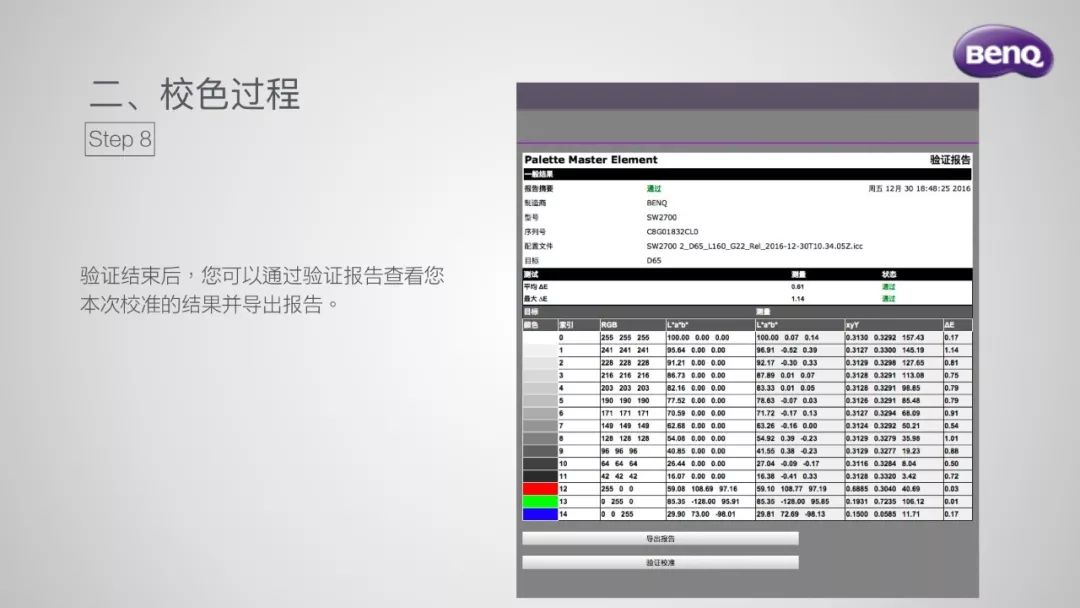Viewport: 1080px width, 608px height.
Task: Click the RGB column header
Action: point(608,324)
